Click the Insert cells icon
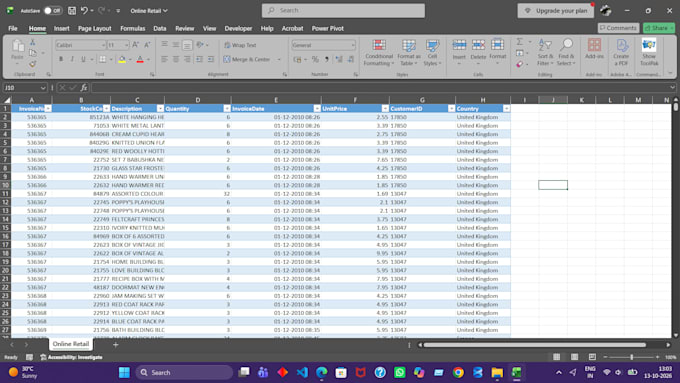 tap(459, 45)
